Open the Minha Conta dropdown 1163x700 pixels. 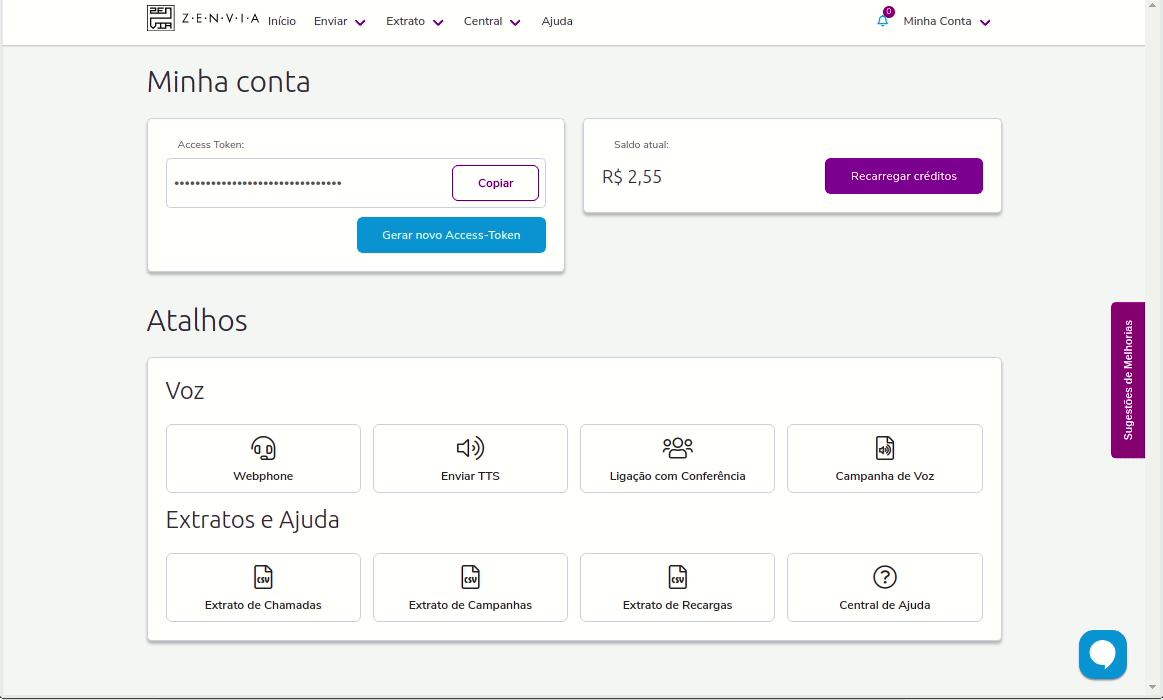(947, 22)
